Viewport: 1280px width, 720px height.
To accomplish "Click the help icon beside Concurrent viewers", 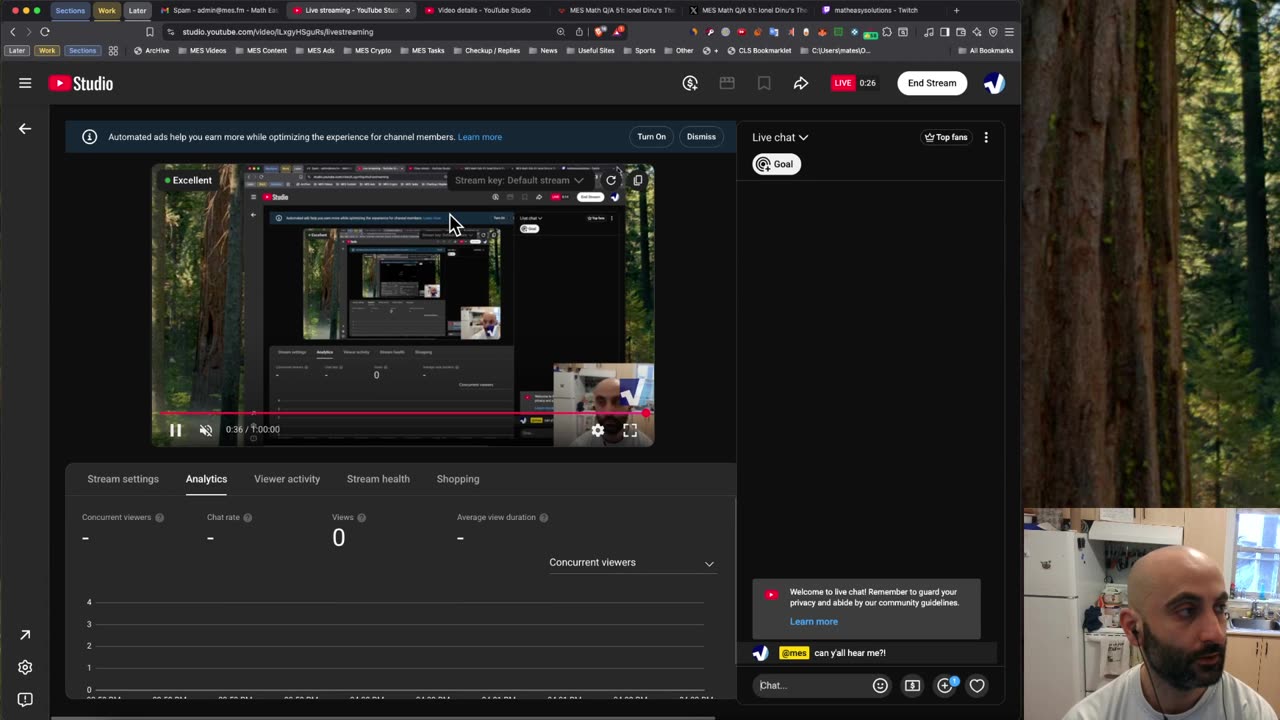I will pos(159,518).
